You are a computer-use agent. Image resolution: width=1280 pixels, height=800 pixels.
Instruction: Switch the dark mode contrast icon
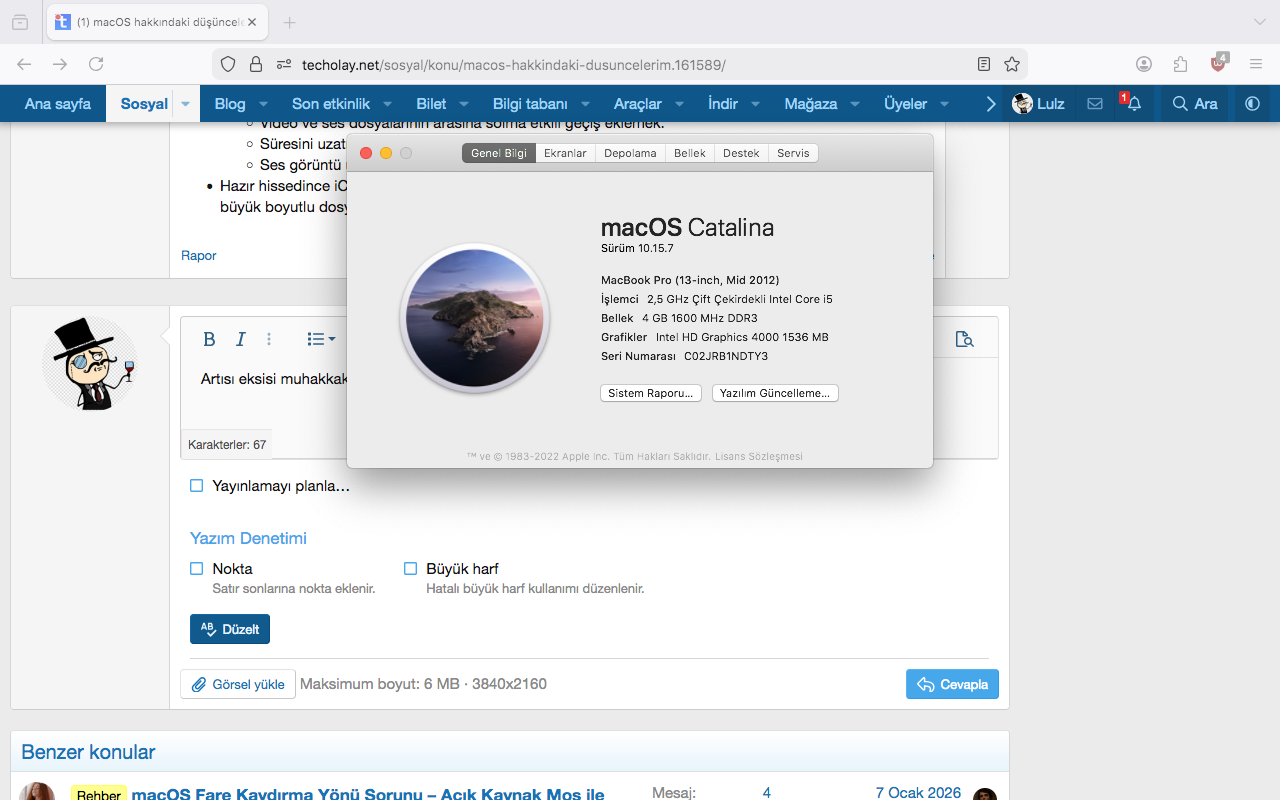click(x=1252, y=103)
